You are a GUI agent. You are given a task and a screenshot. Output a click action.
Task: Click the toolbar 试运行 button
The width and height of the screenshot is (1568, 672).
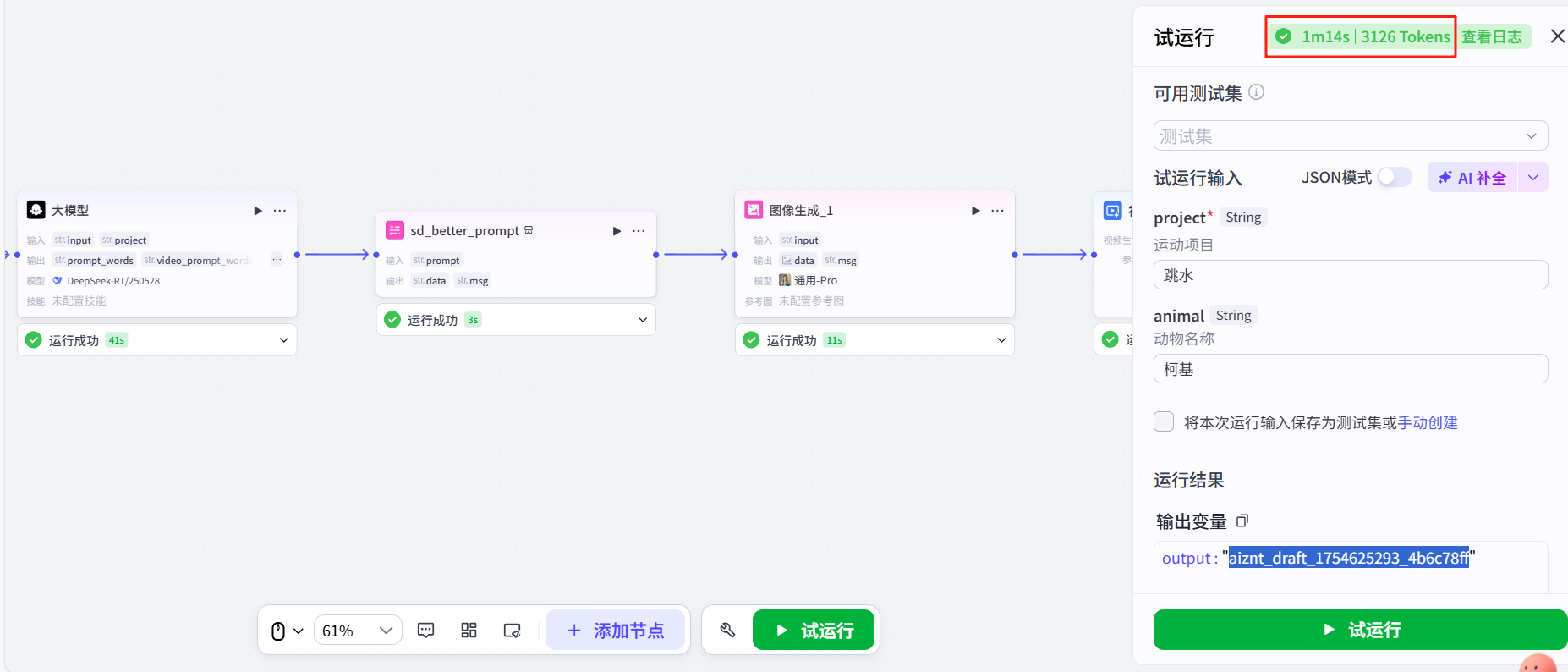pyautogui.click(x=814, y=631)
